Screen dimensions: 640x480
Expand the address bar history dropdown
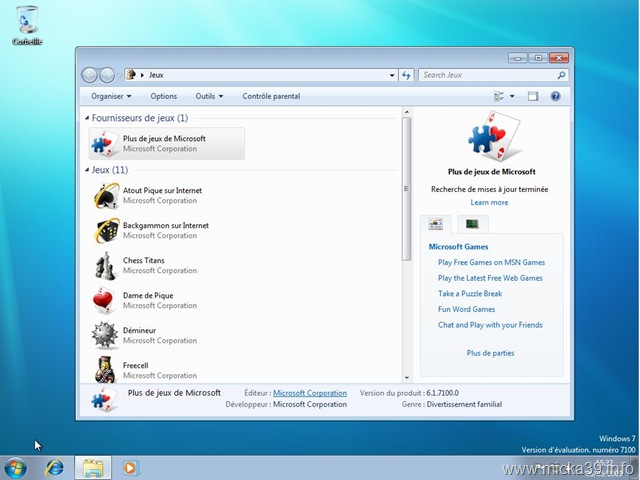(392, 75)
